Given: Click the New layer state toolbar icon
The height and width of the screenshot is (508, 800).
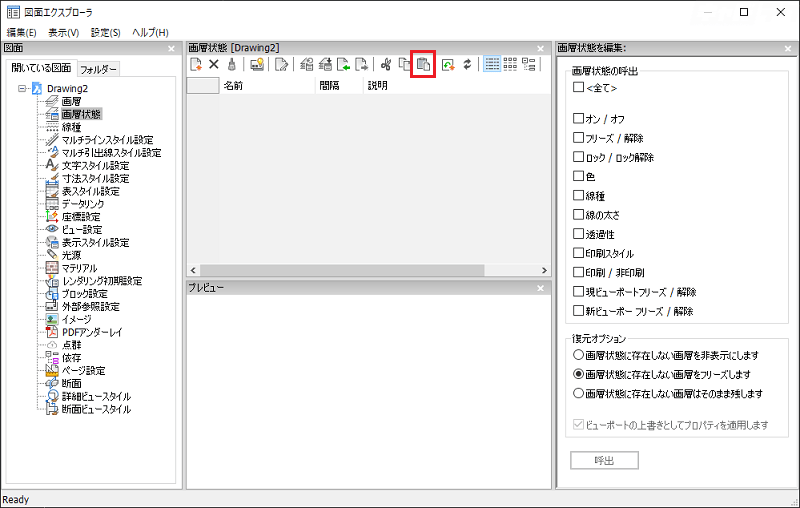Looking at the screenshot, I should [x=196, y=64].
